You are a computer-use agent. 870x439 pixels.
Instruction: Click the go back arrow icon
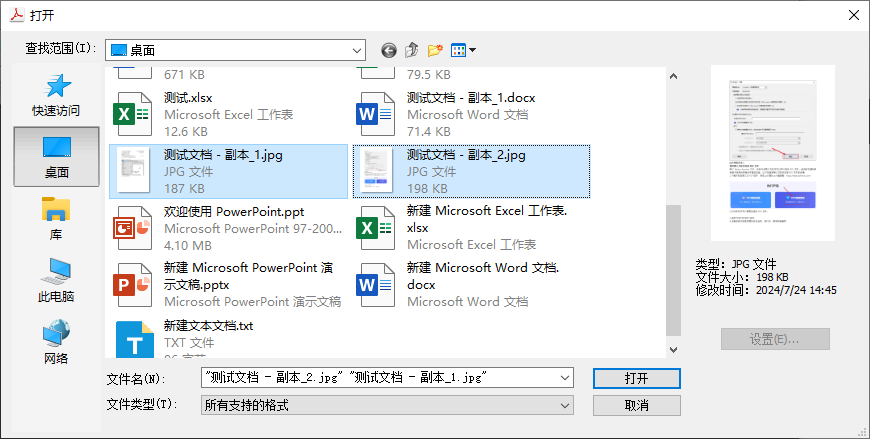click(389, 50)
